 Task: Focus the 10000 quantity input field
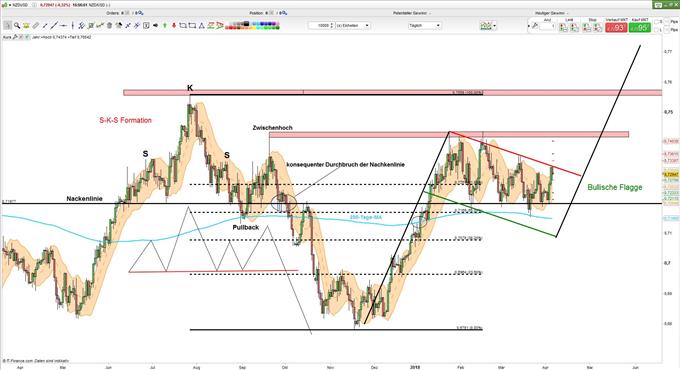(319, 26)
